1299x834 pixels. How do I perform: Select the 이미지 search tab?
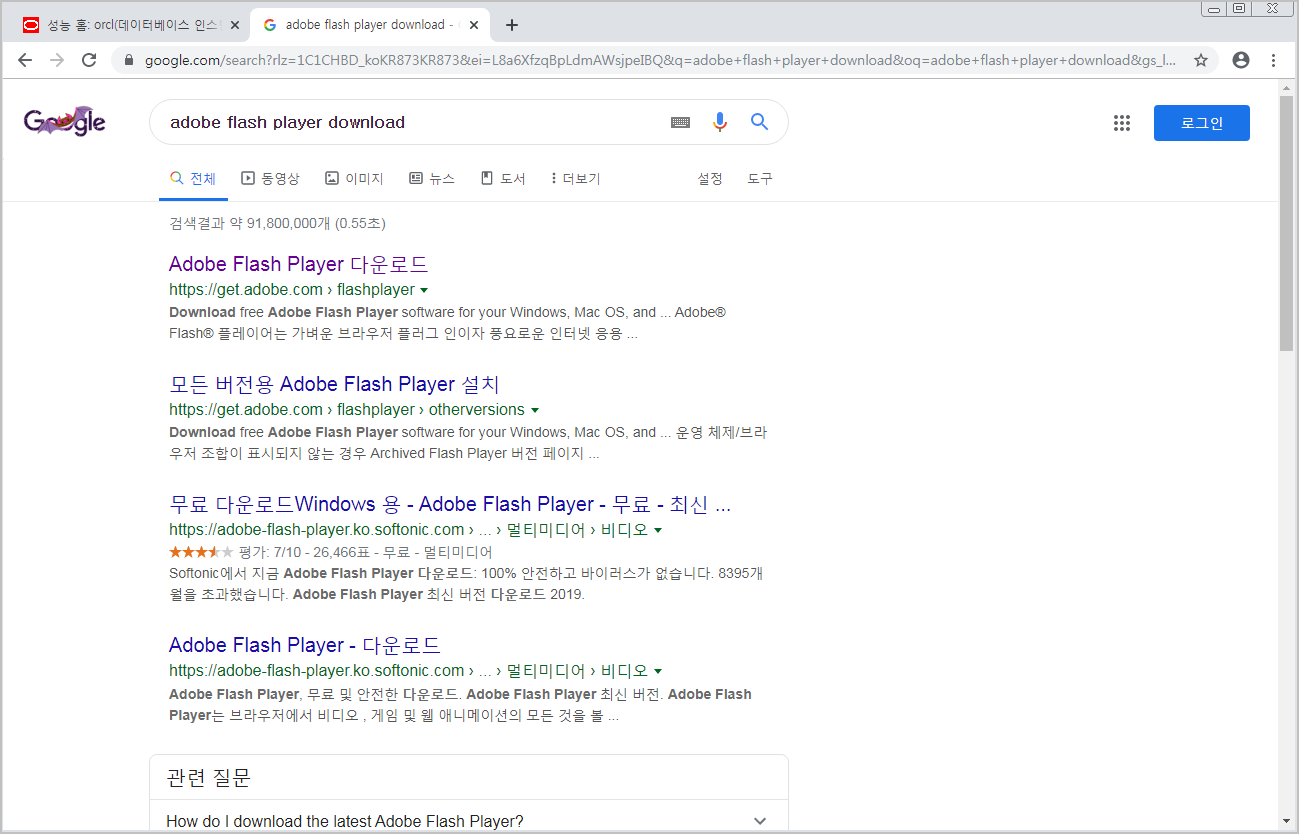click(x=354, y=179)
